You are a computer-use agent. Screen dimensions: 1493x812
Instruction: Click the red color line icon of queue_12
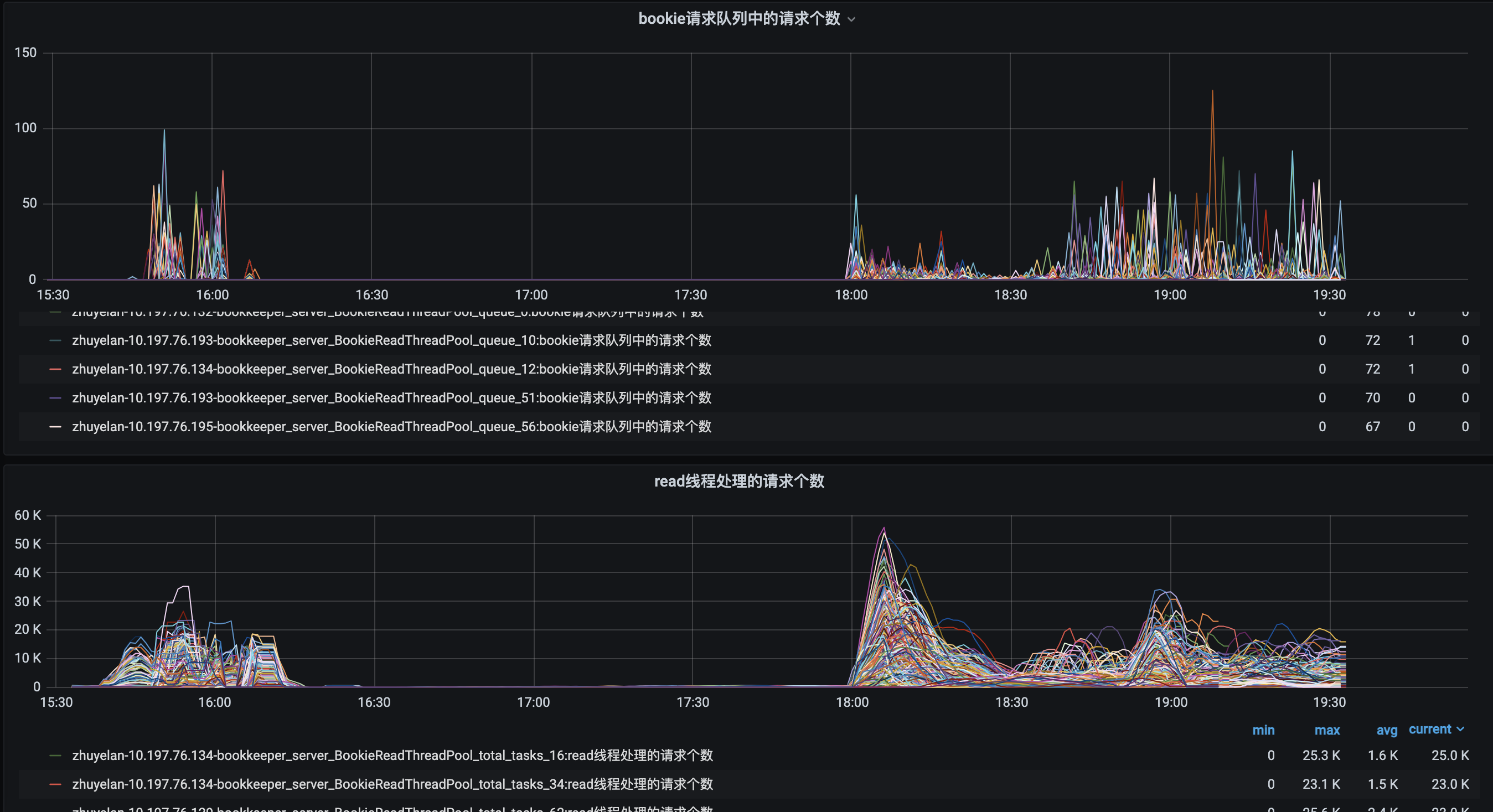pos(56,369)
